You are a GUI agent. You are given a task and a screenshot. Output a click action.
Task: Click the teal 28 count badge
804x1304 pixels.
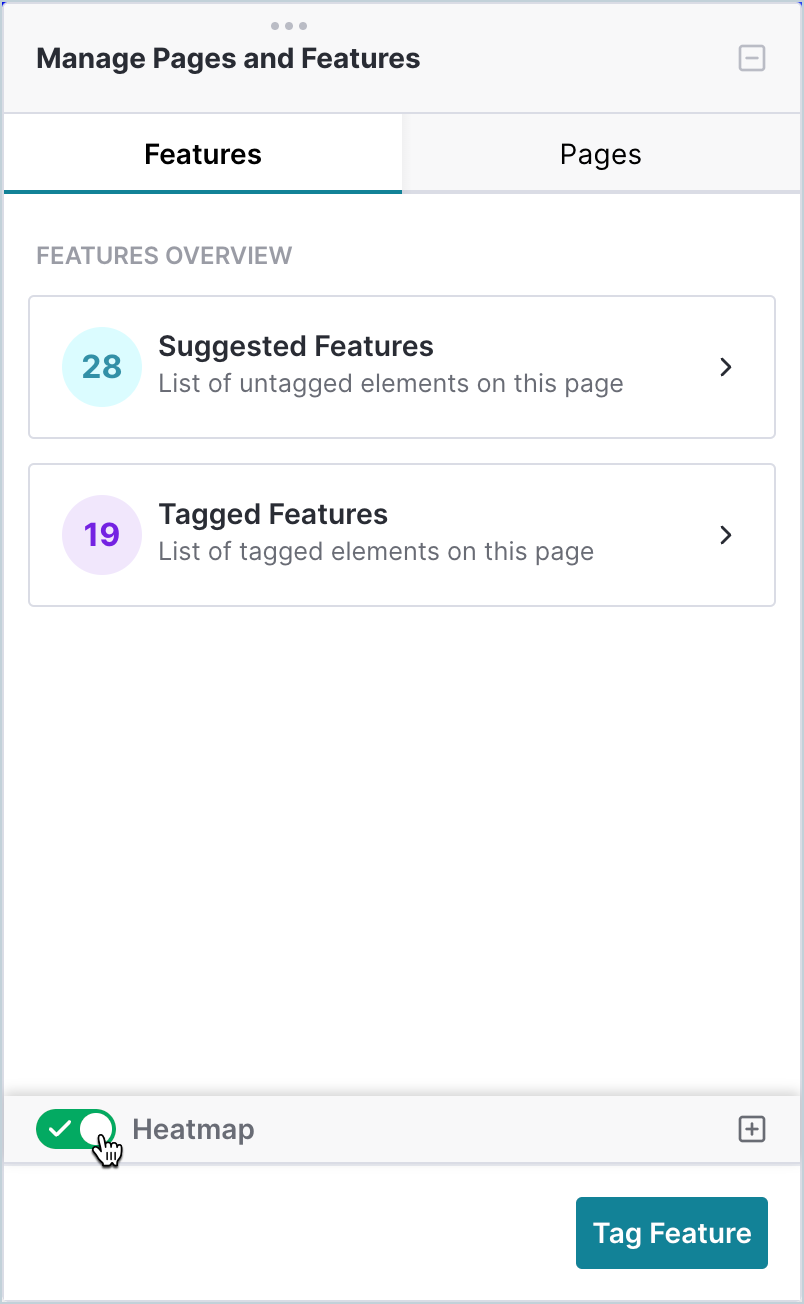pyautogui.click(x=102, y=367)
